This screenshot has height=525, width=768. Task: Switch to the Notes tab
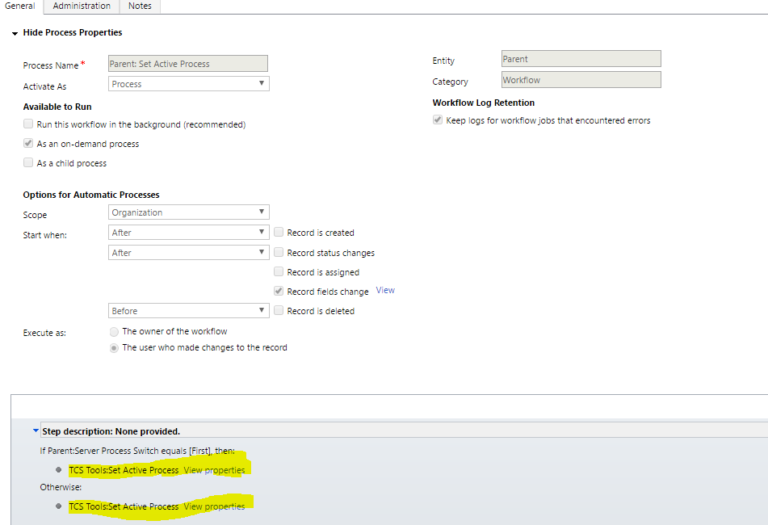140,6
